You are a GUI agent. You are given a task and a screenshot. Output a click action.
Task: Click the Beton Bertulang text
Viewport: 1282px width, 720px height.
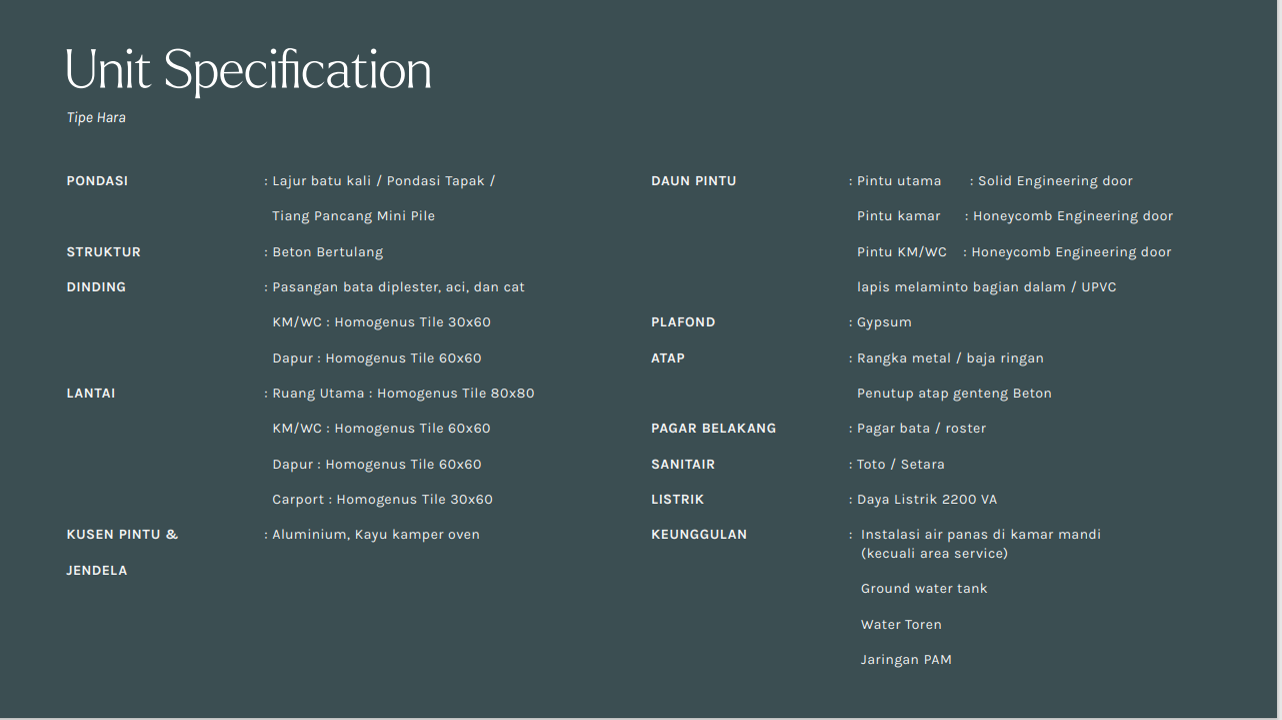[x=327, y=252]
